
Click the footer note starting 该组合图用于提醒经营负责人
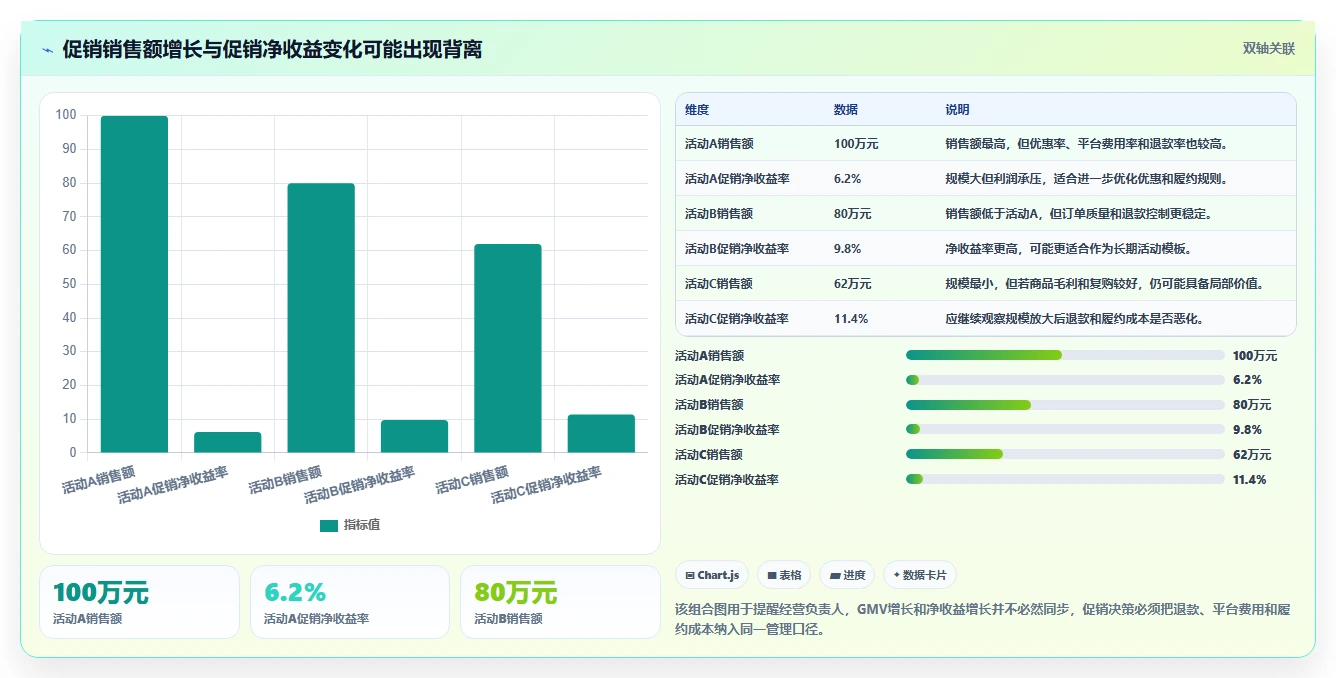[983, 619]
